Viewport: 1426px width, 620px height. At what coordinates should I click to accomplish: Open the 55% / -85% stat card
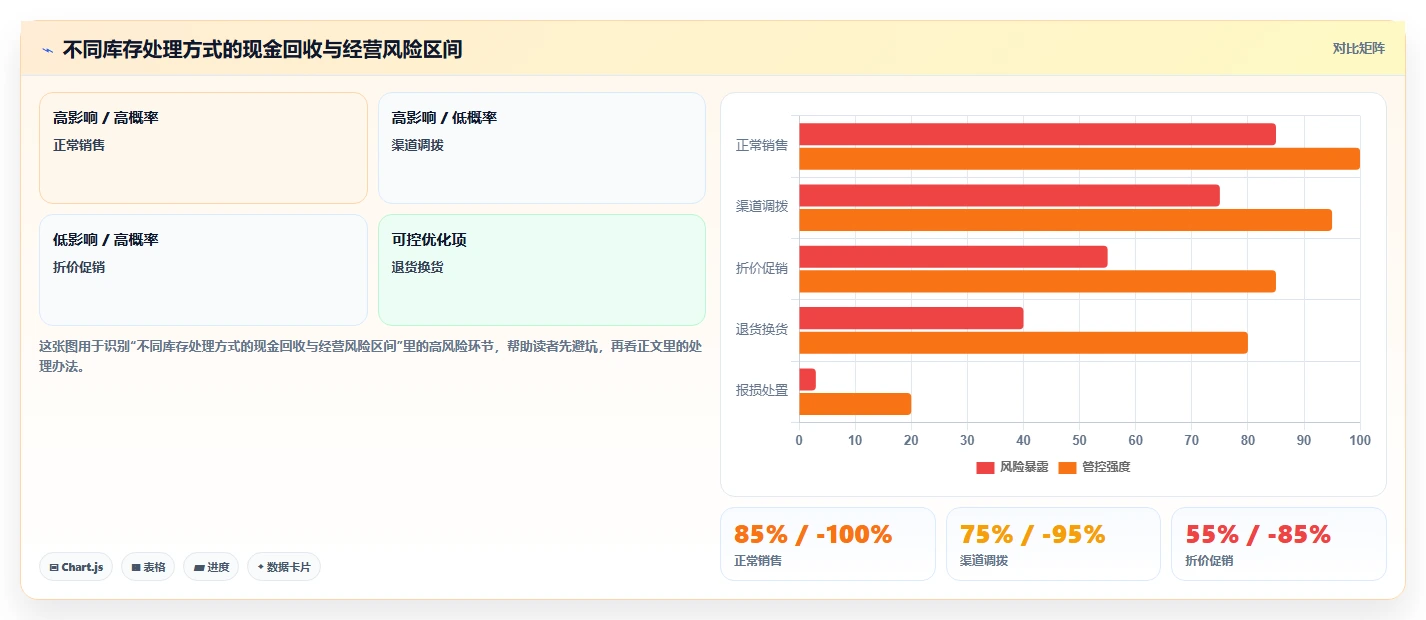(x=1279, y=544)
